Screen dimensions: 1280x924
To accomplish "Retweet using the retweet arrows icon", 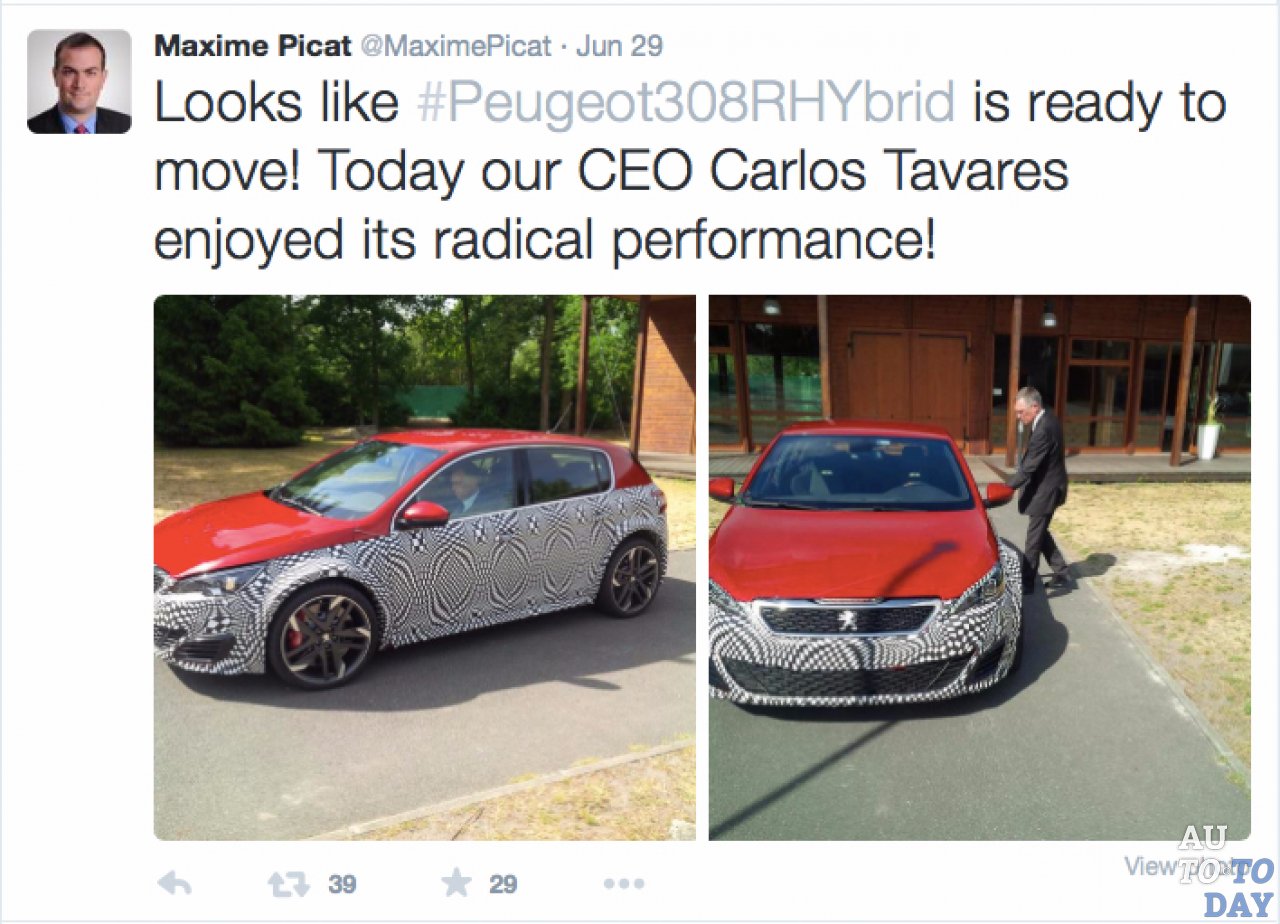I will tap(289, 883).
